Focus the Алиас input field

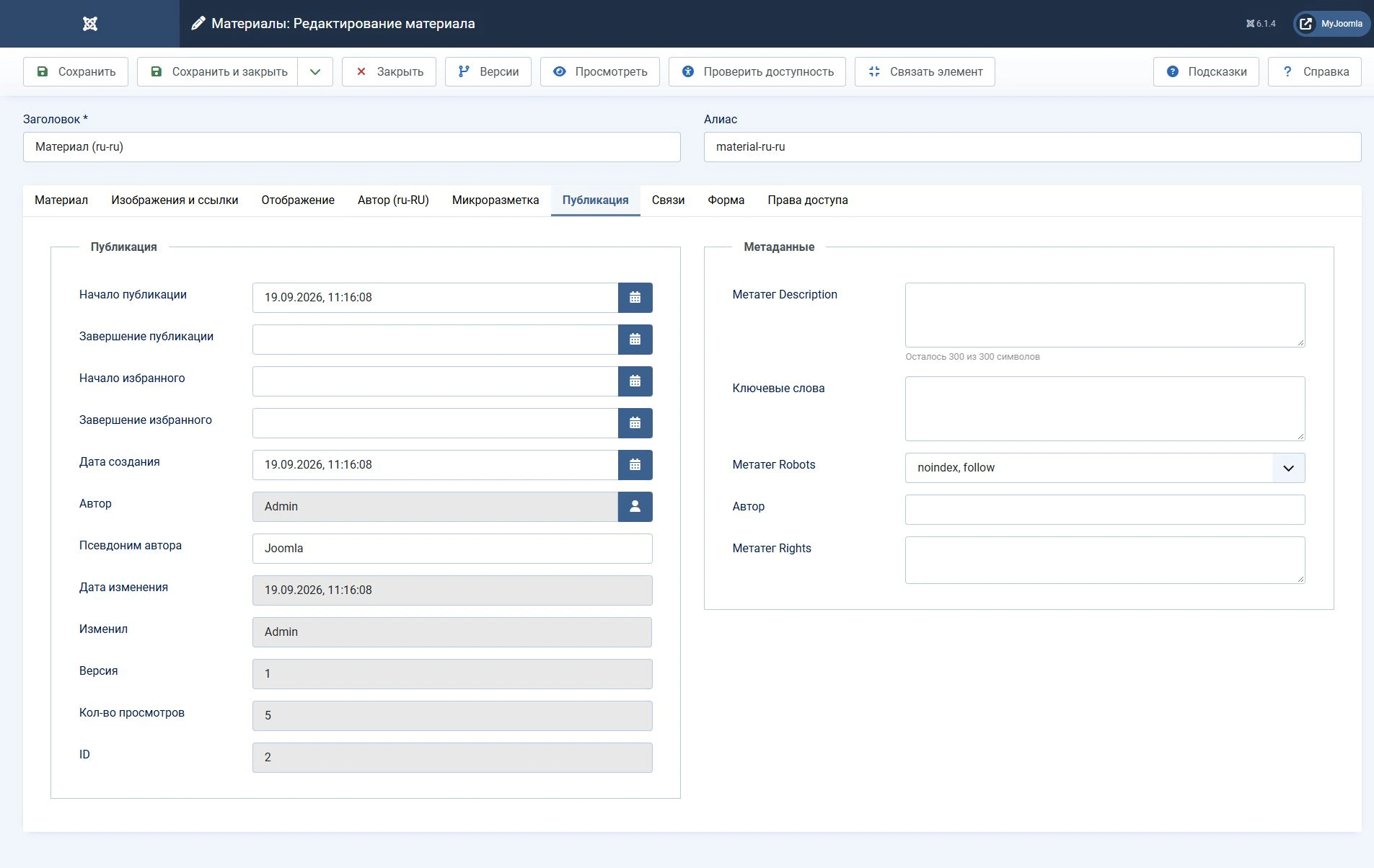point(1033,147)
